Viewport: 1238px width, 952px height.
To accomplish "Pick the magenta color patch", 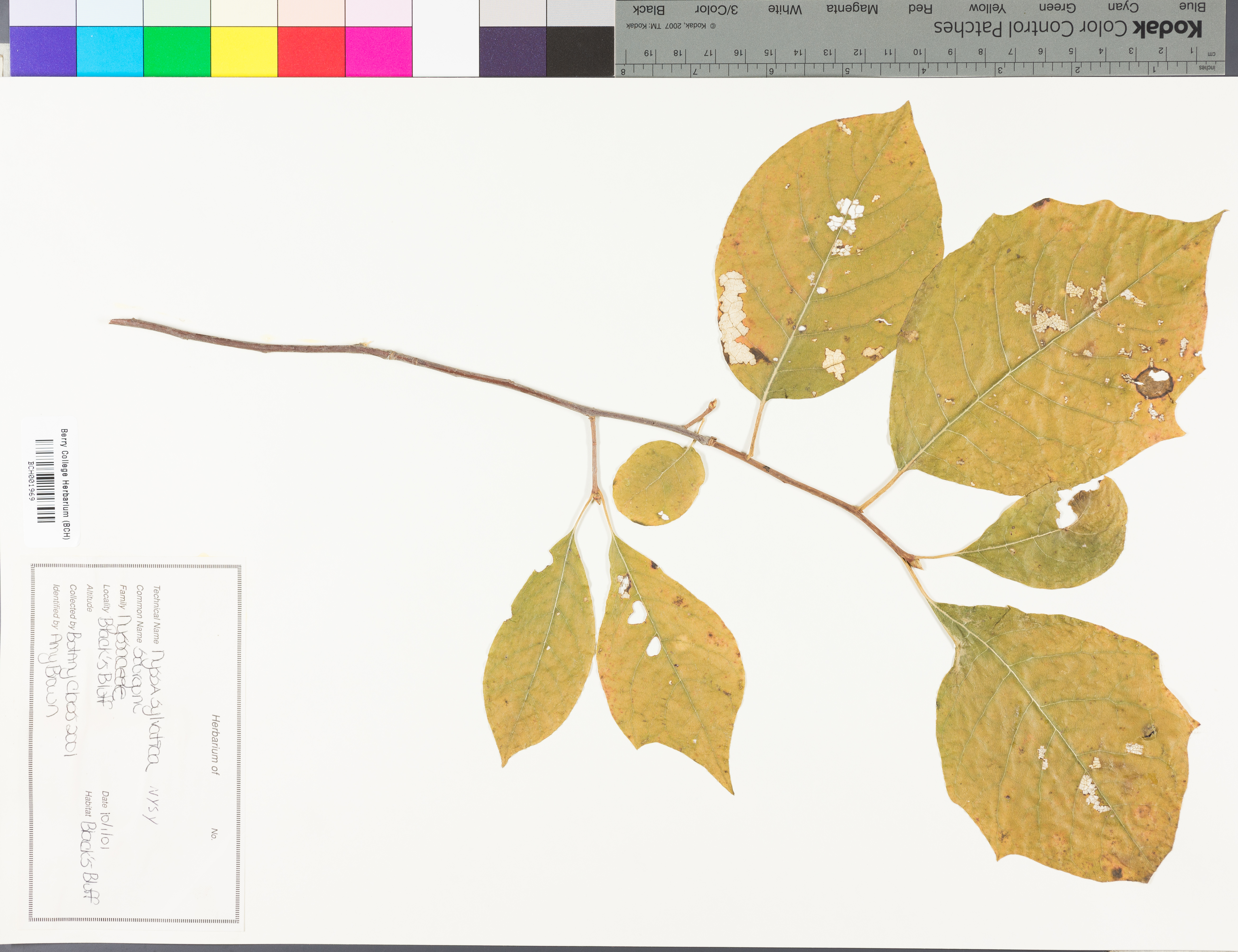I will 378,51.
